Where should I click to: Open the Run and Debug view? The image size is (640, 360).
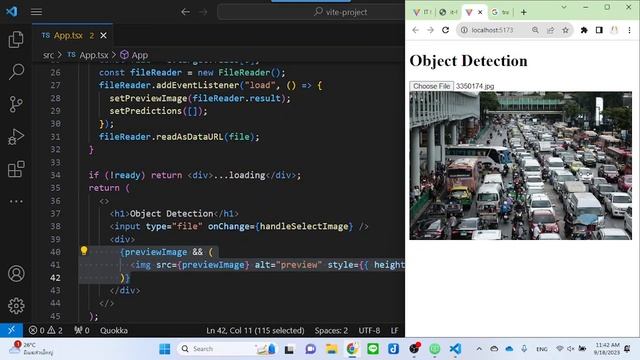(x=16, y=137)
